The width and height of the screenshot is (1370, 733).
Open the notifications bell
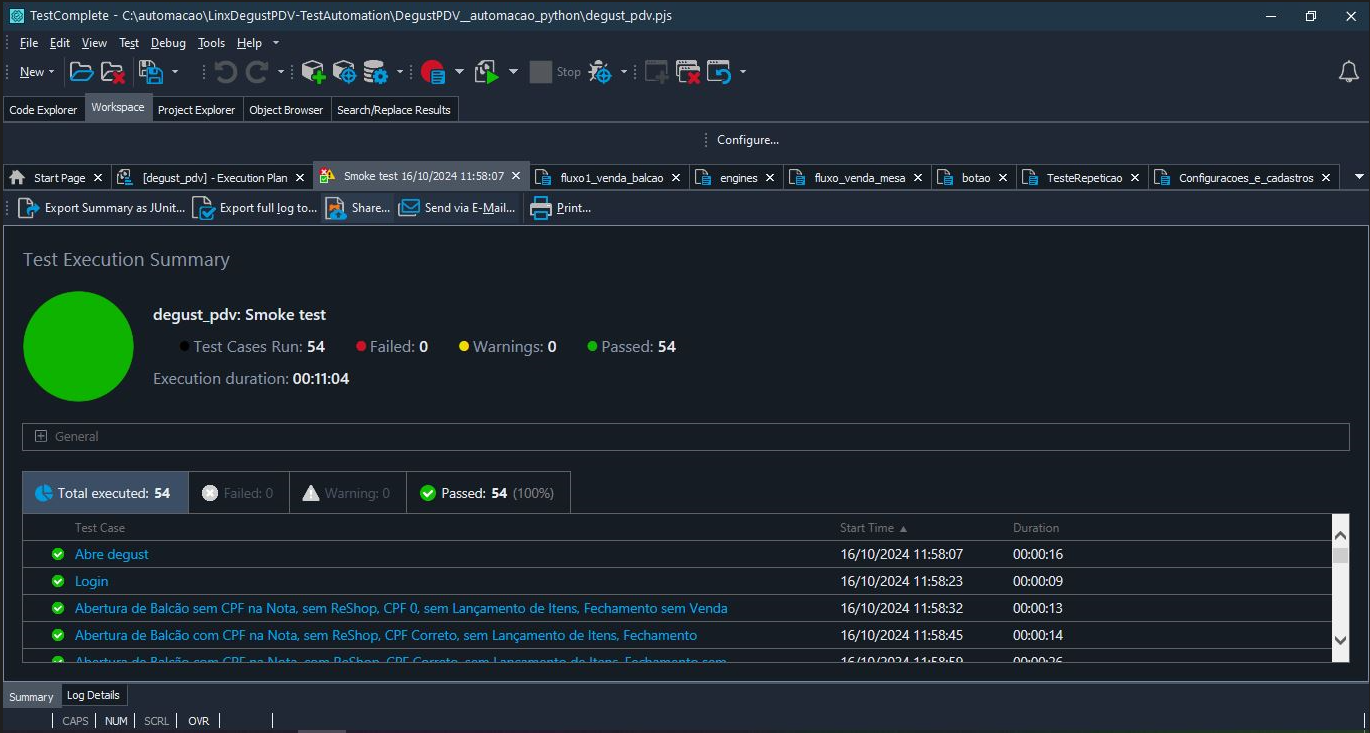[x=1349, y=72]
